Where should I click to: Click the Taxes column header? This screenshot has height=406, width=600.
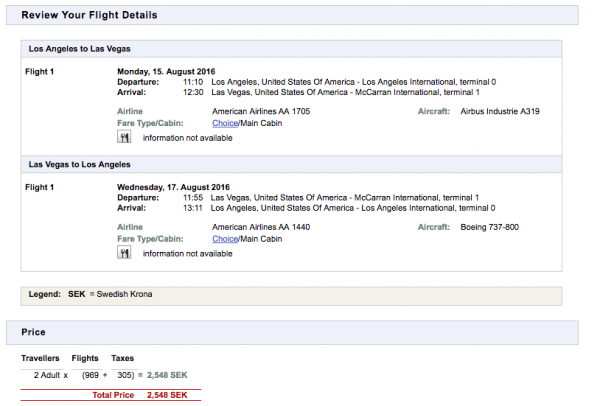tap(123, 357)
